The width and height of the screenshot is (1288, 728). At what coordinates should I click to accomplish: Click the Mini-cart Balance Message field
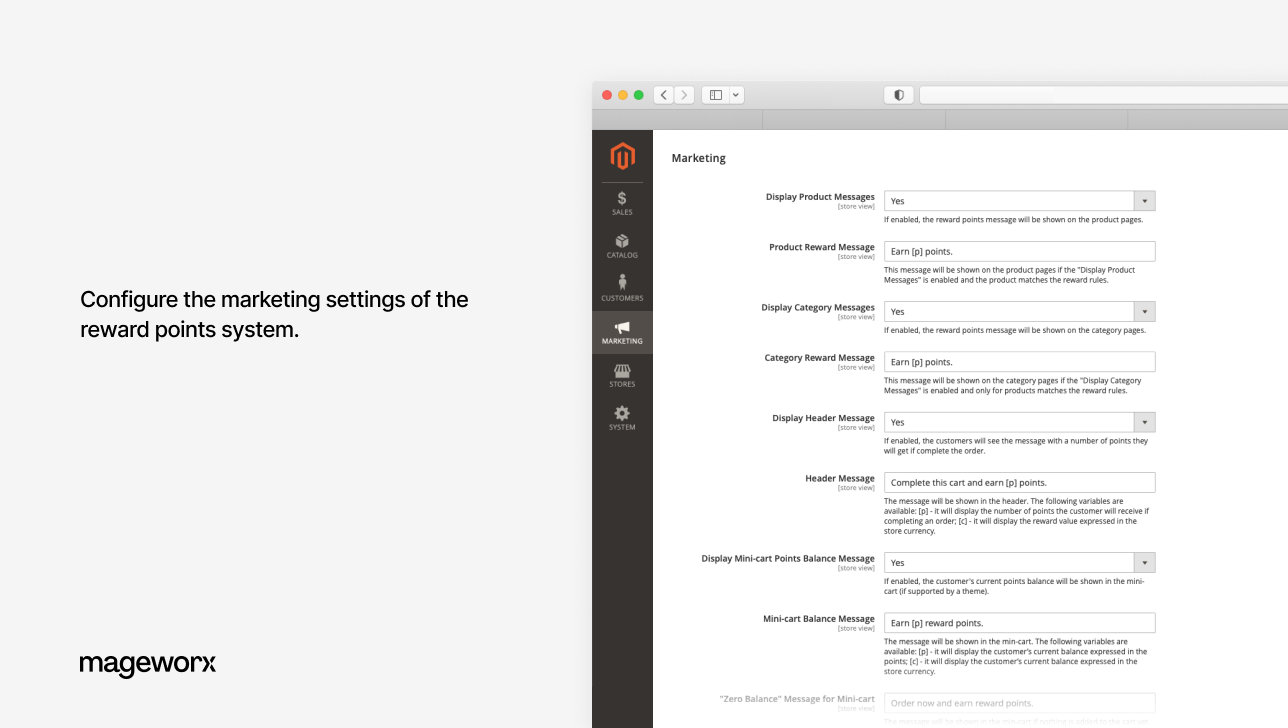1018,622
